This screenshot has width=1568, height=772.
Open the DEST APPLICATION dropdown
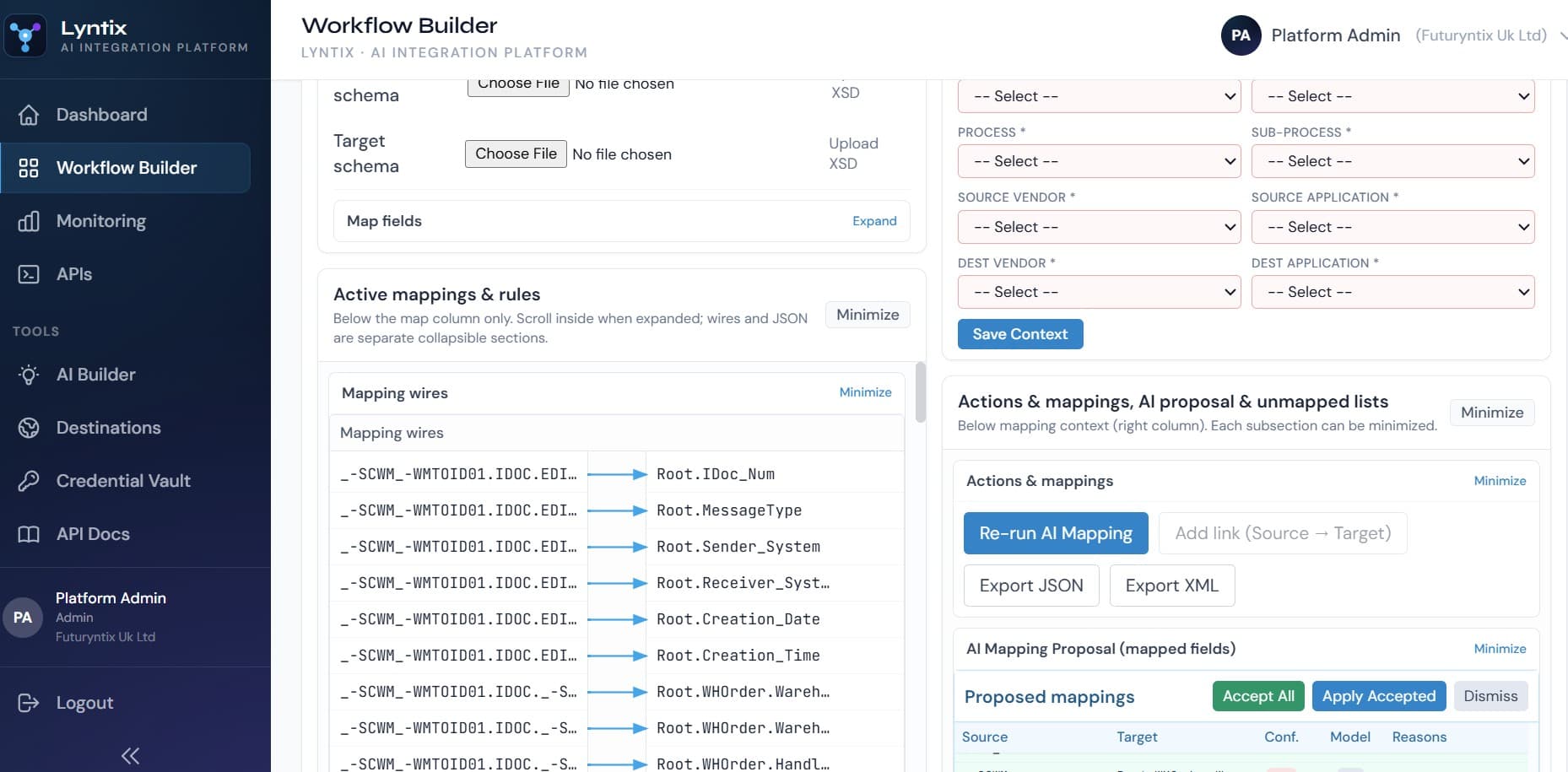point(1392,292)
